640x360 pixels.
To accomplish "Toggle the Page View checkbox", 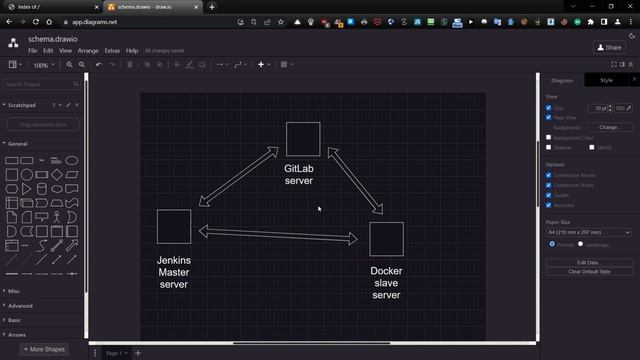I will 549,117.
